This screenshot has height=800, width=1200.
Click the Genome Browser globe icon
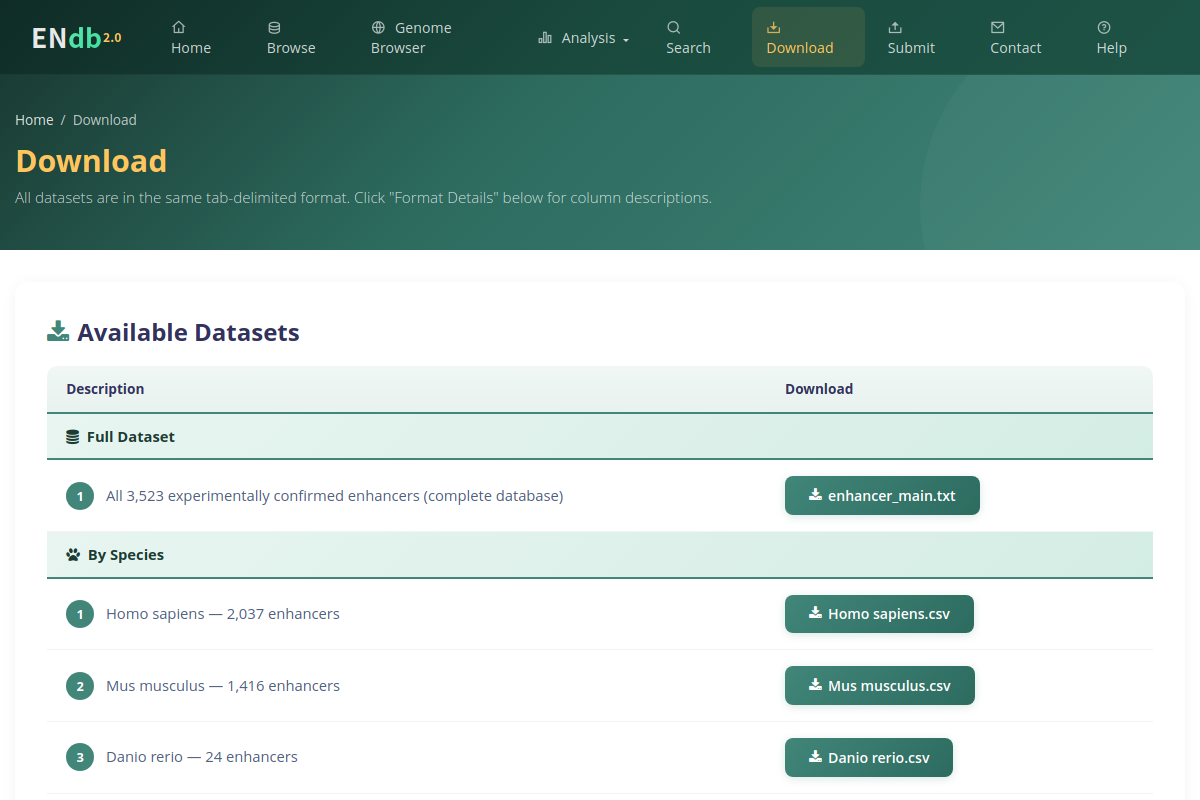click(x=378, y=28)
